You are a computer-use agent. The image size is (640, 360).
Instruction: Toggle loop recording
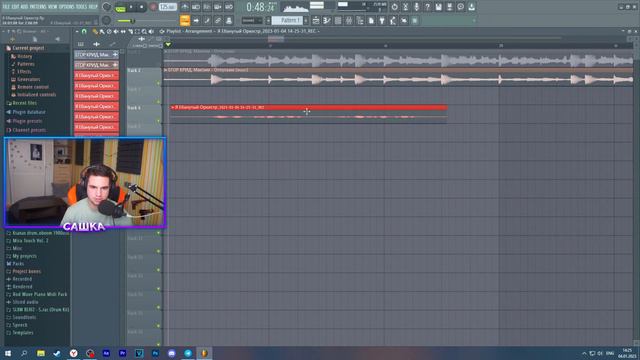(x=229, y=7)
